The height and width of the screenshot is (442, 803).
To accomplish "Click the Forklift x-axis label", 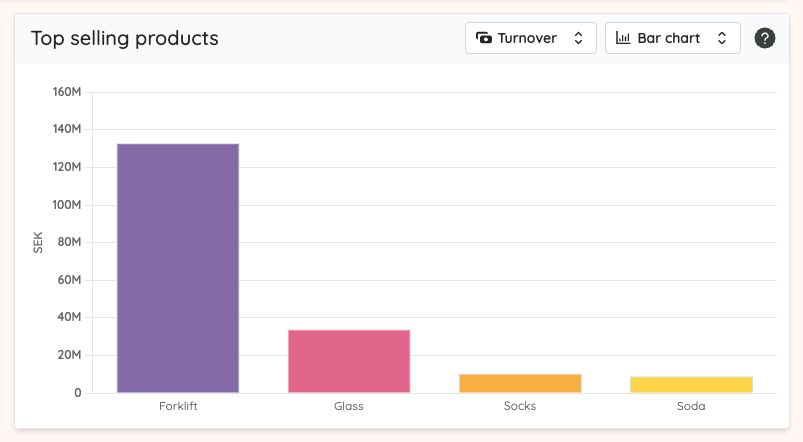I will coord(178,406).
